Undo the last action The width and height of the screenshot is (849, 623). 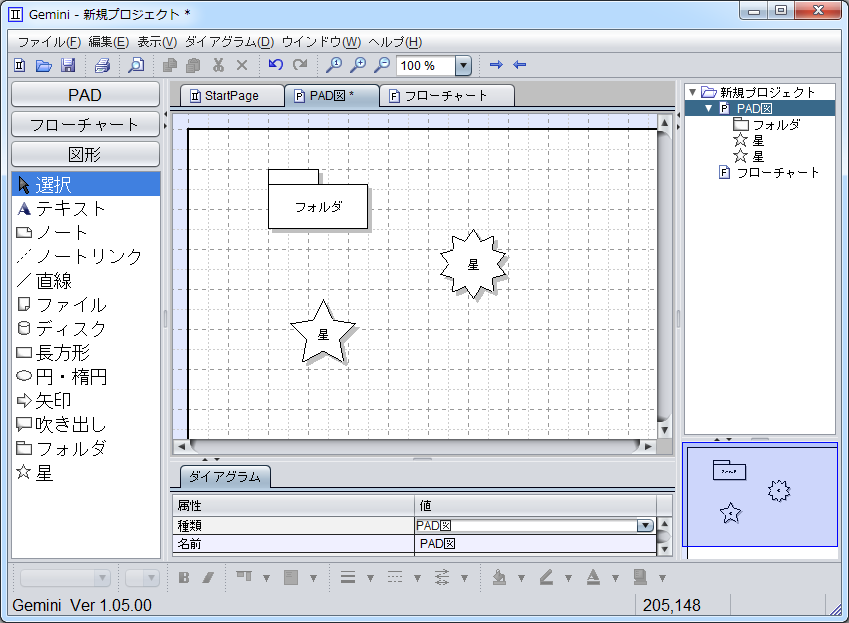pyautogui.click(x=276, y=65)
